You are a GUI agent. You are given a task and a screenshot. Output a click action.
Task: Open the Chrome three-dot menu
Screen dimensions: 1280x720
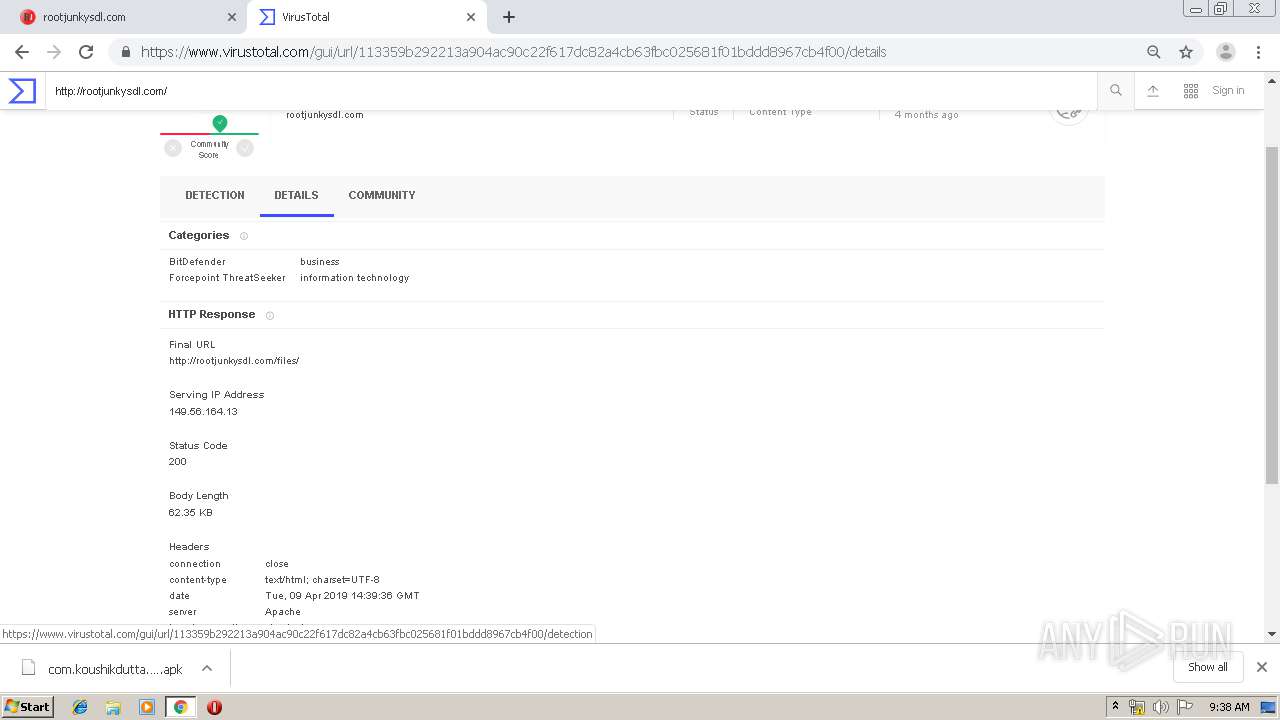click(x=1258, y=52)
